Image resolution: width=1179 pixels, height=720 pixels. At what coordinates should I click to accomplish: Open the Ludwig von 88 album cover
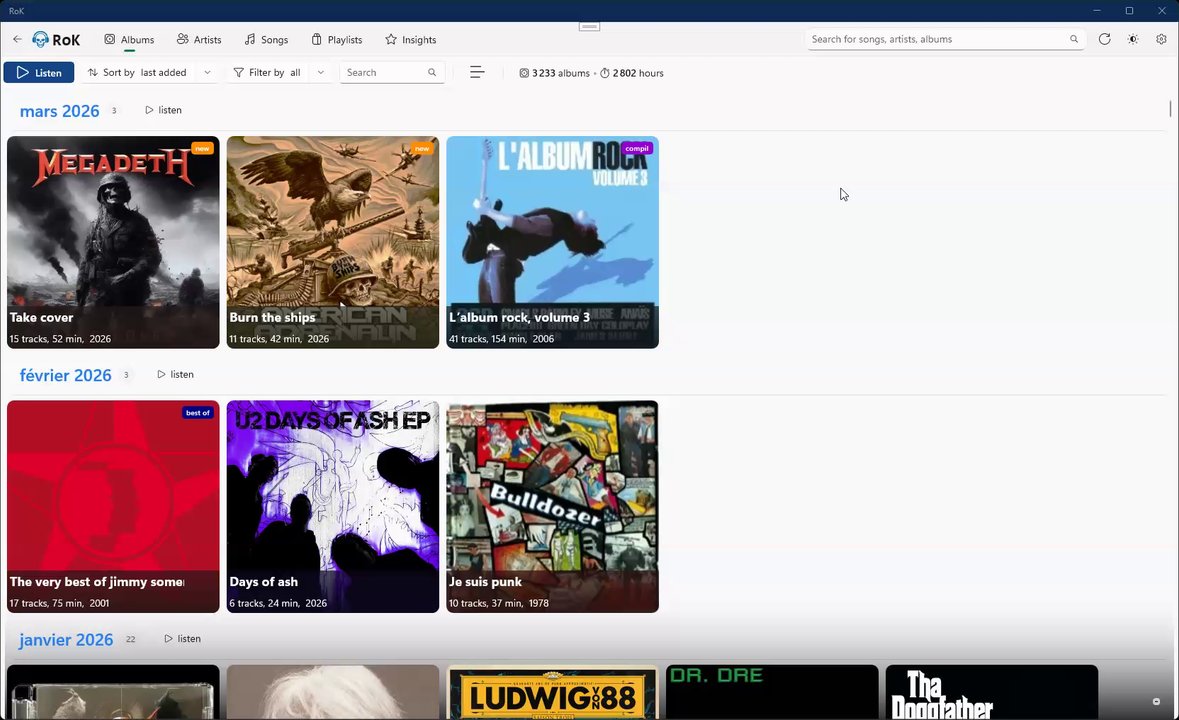553,692
